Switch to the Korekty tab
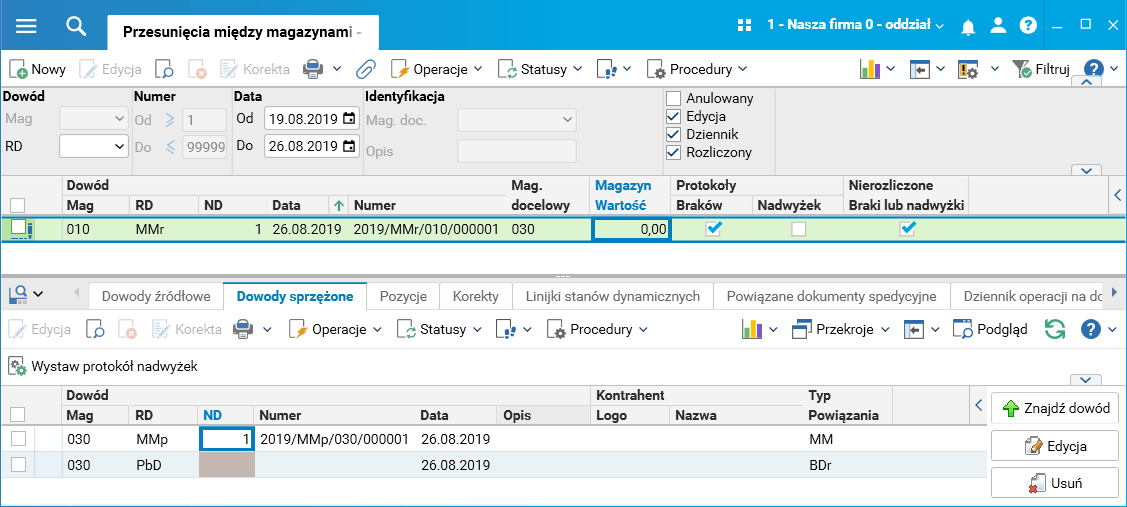The image size is (1127, 507). pos(476,296)
